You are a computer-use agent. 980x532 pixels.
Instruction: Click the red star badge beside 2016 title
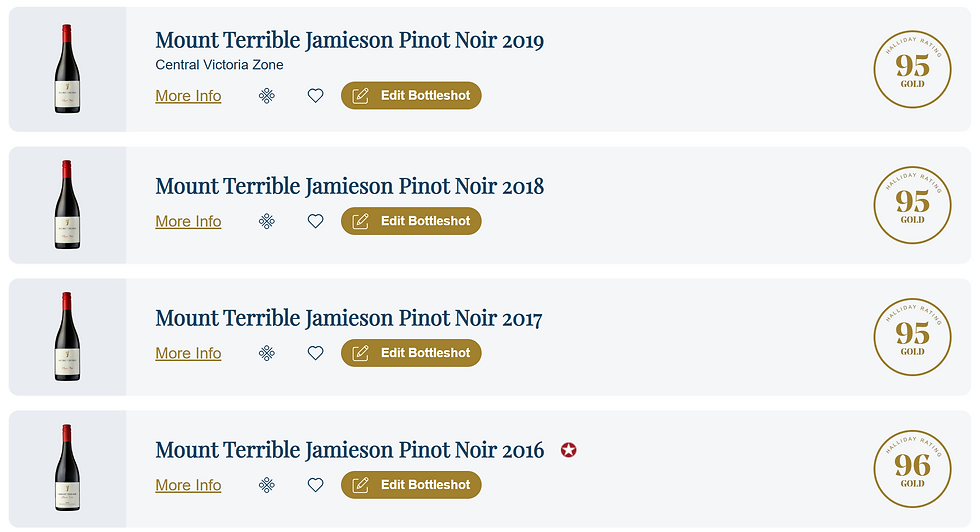568,450
